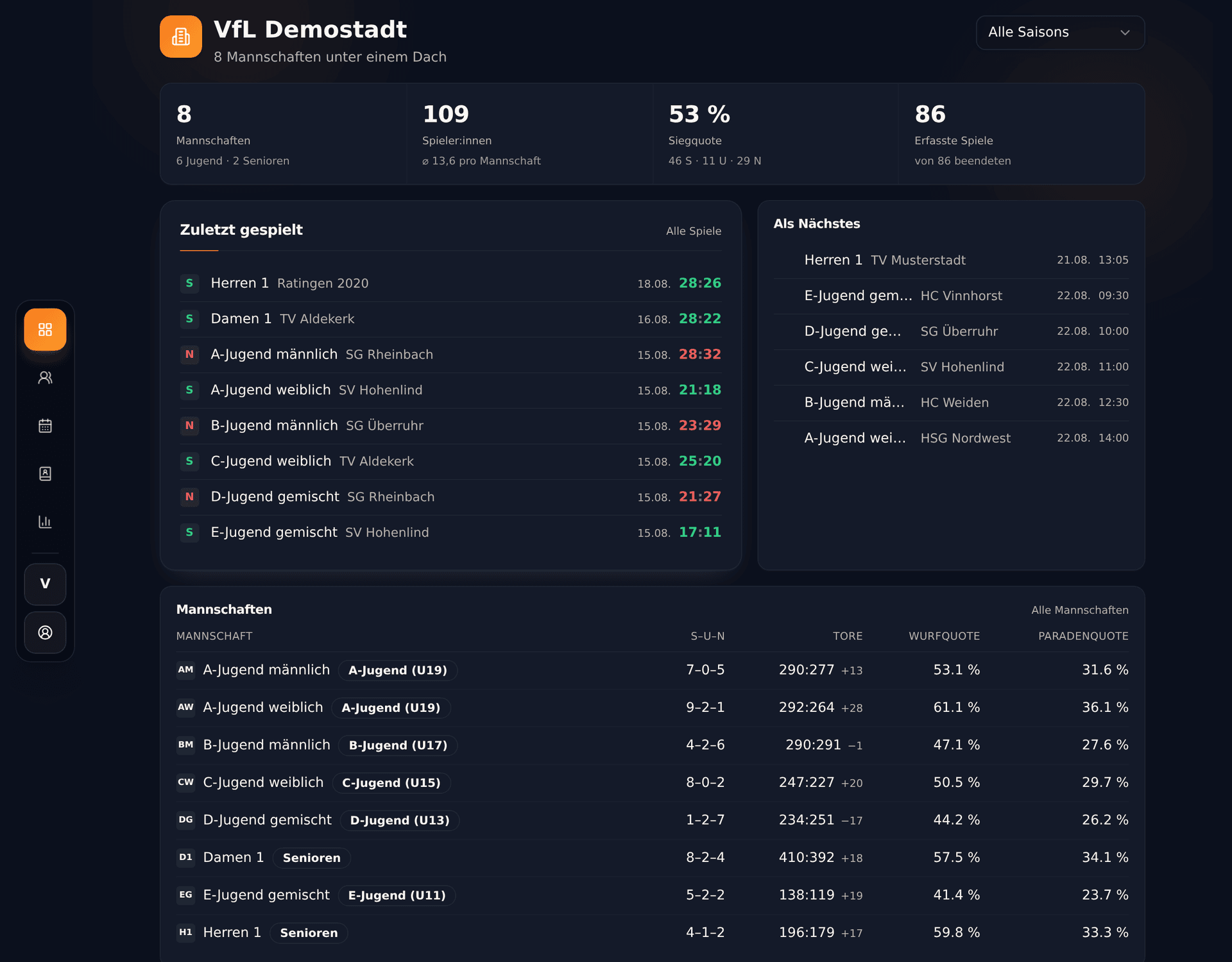Click the CW team badge
The height and width of the screenshot is (962, 1232).
[185, 782]
